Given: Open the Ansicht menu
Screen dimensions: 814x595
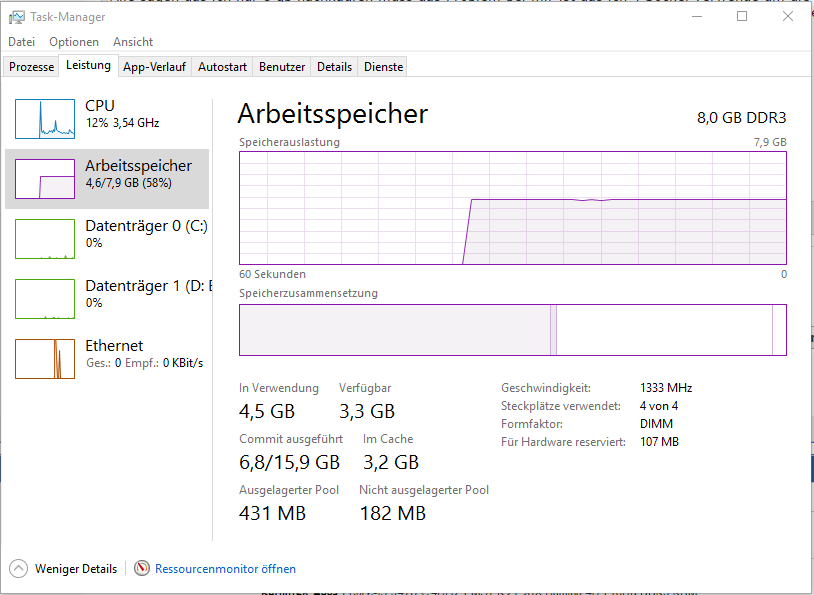Looking at the screenshot, I should click(x=133, y=42).
